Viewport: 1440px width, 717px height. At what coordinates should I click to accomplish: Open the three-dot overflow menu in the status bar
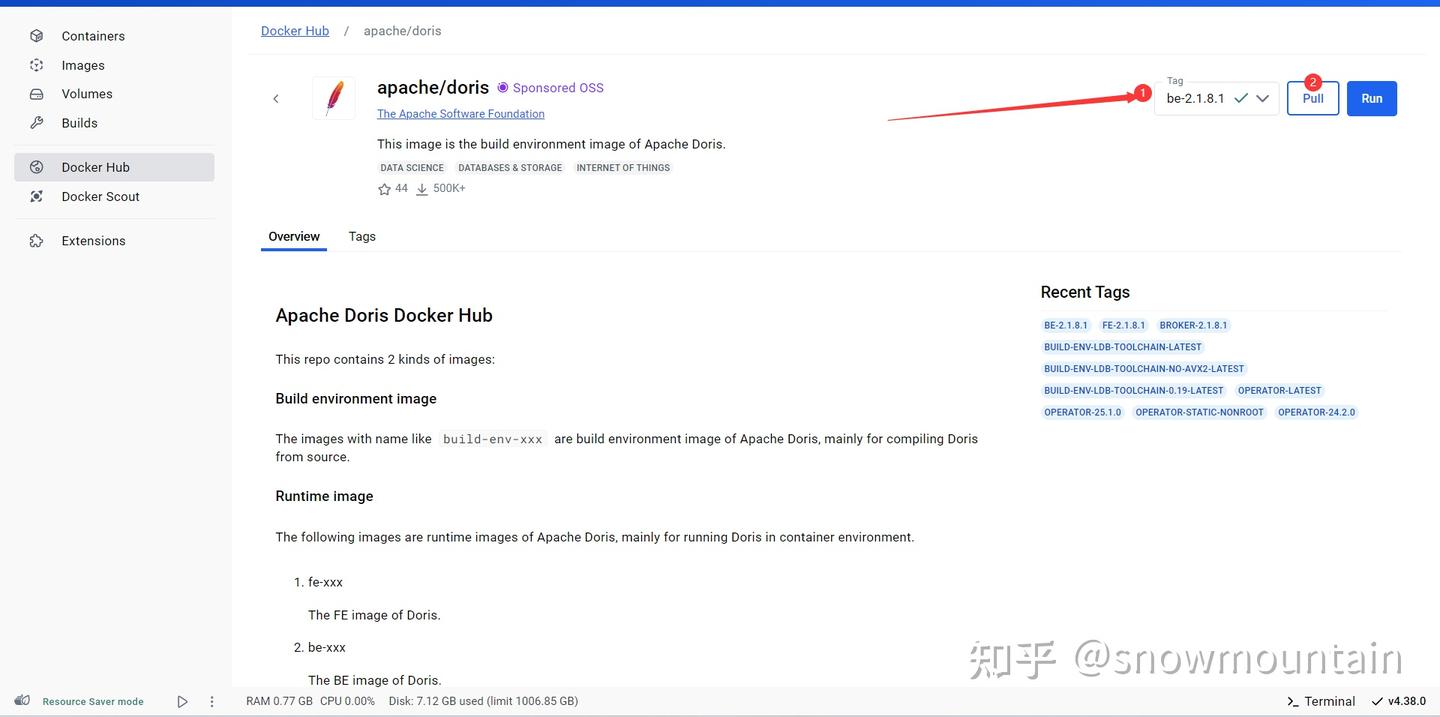pyautogui.click(x=211, y=701)
